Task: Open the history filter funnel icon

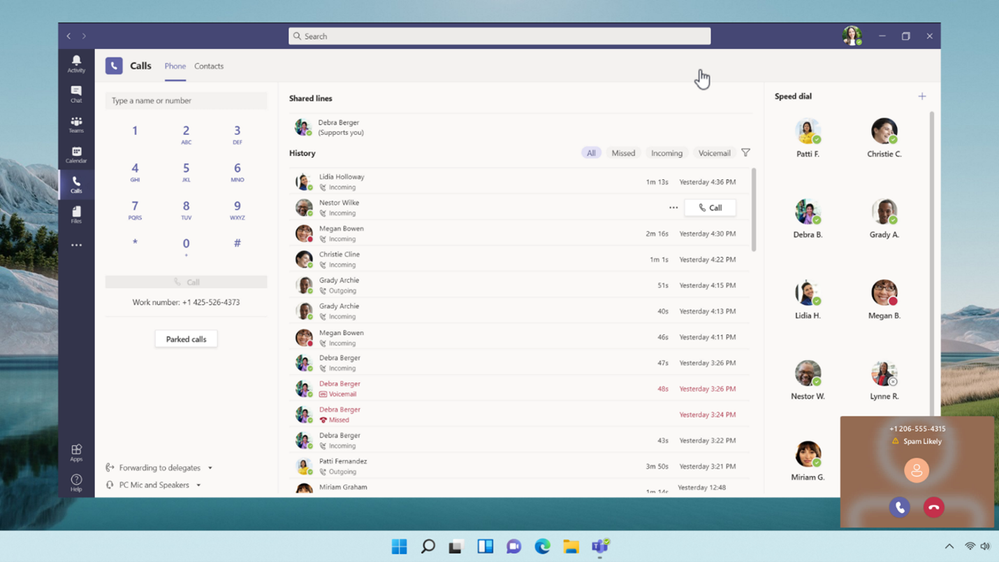Action: (x=745, y=153)
